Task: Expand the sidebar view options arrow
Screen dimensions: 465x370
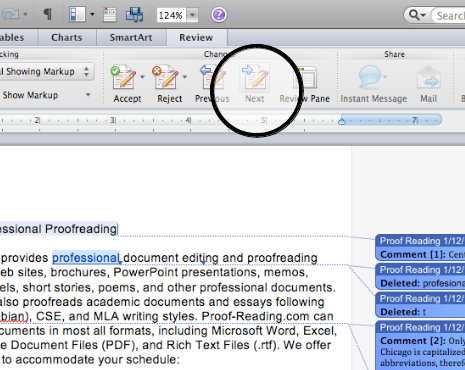Action: [92, 15]
